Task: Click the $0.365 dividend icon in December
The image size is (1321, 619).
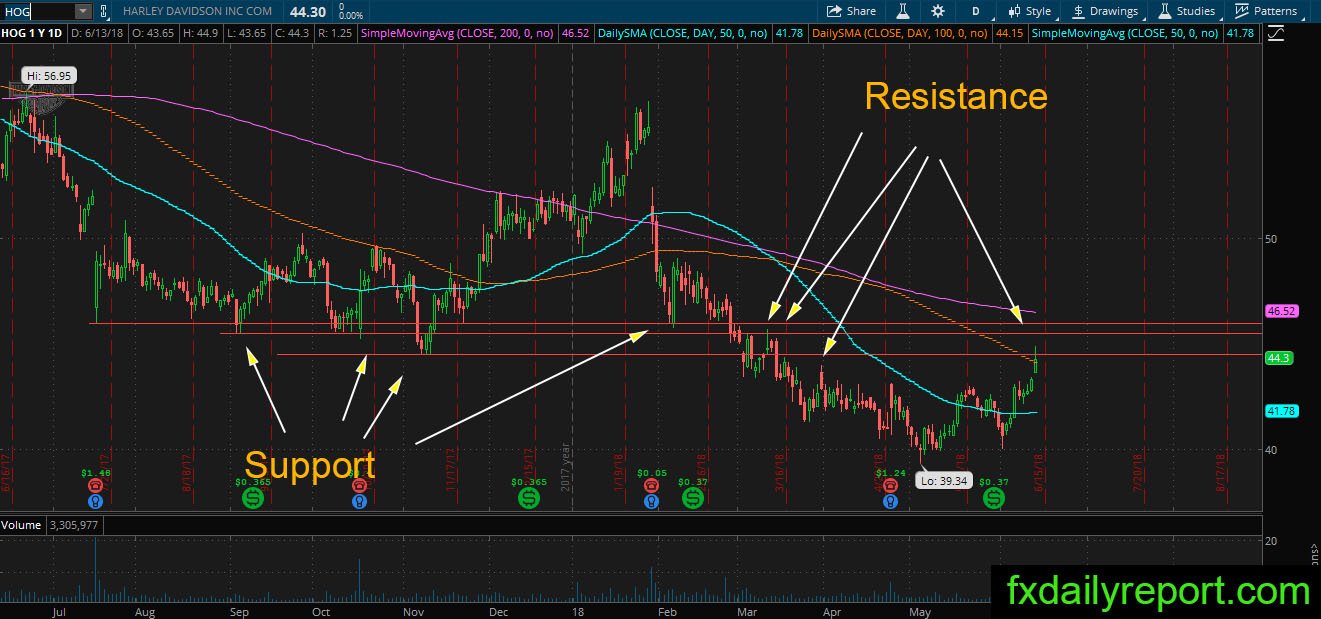Action: pos(528,497)
